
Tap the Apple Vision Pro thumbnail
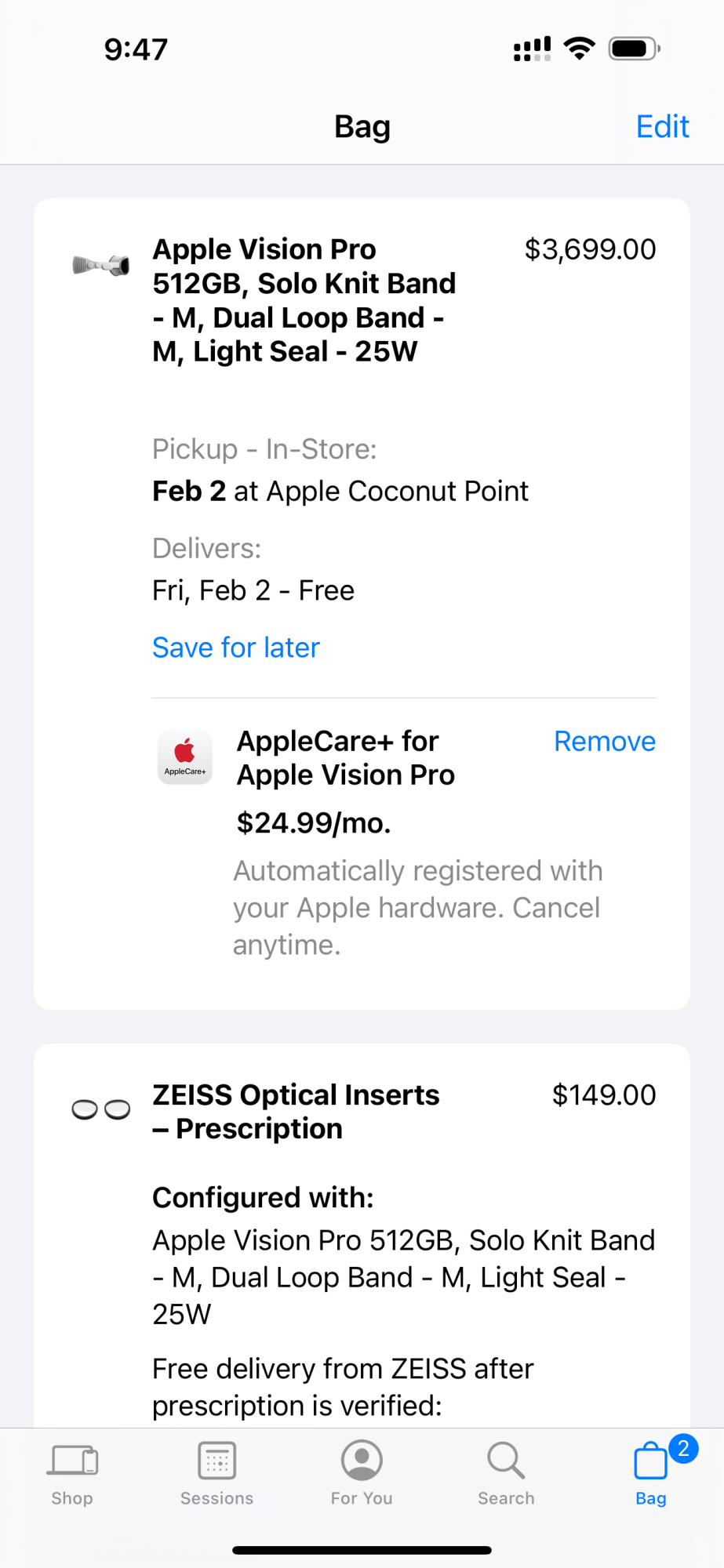101,266
